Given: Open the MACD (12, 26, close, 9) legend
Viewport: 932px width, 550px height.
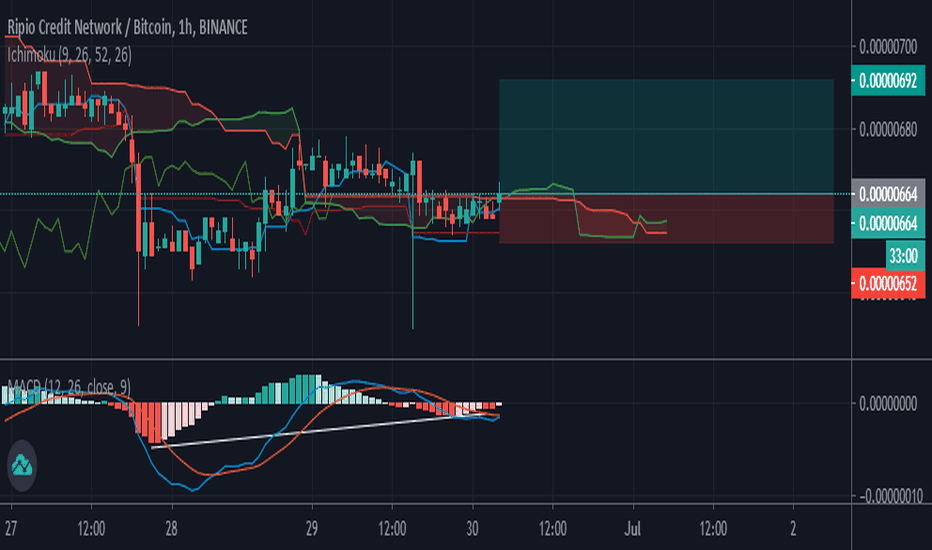Looking at the screenshot, I should click(69, 387).
